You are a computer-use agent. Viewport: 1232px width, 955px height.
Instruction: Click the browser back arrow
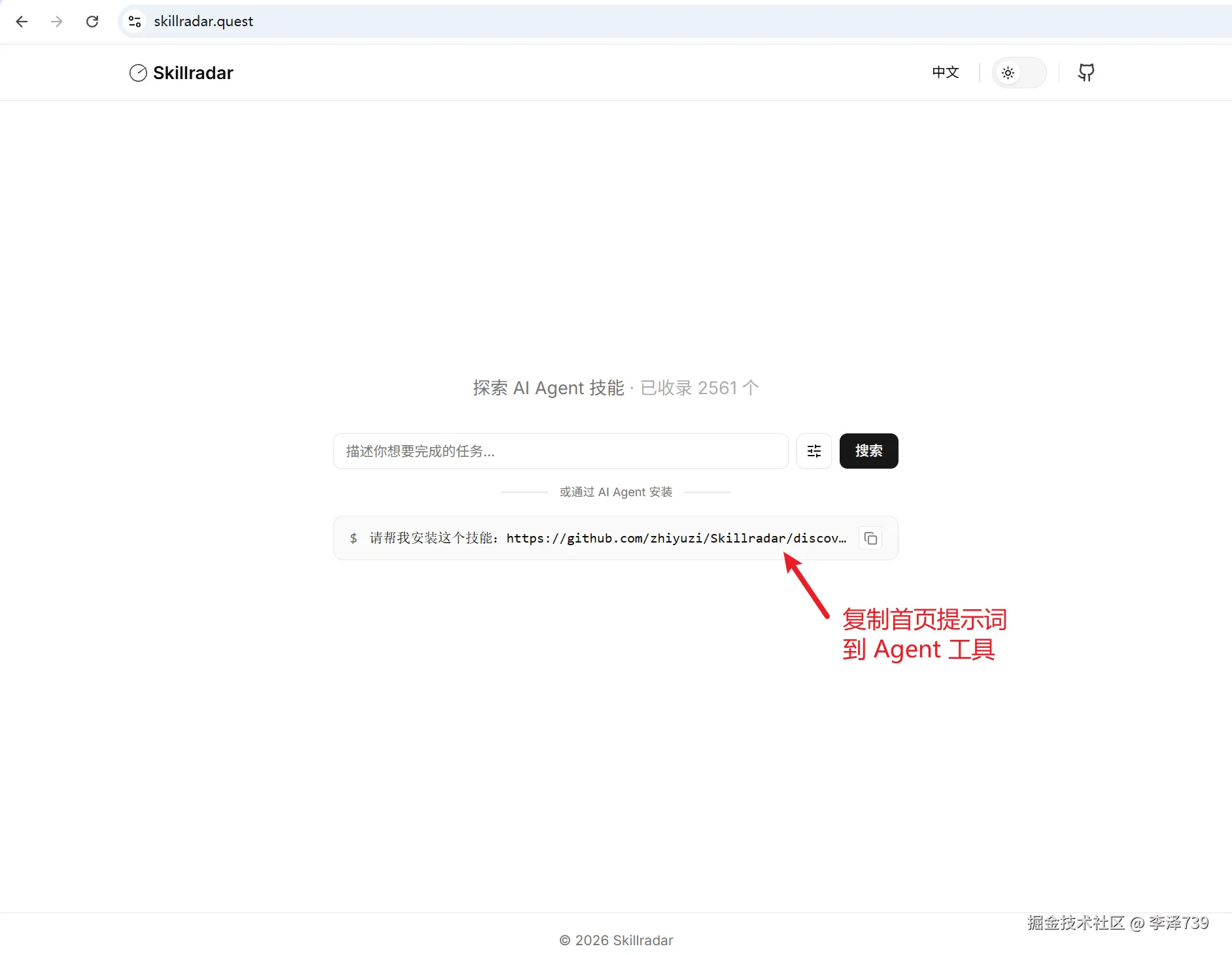click(22, 21)
